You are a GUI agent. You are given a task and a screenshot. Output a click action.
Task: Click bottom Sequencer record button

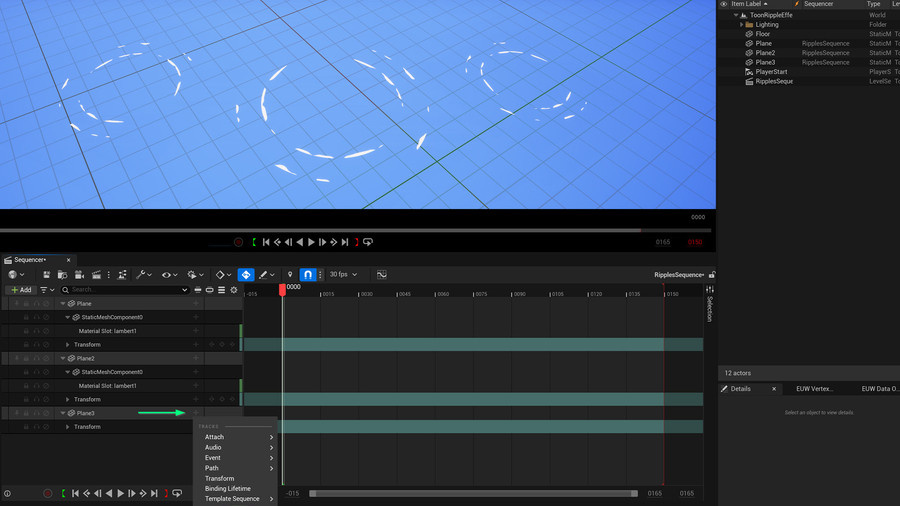click(x=48, y=493)
